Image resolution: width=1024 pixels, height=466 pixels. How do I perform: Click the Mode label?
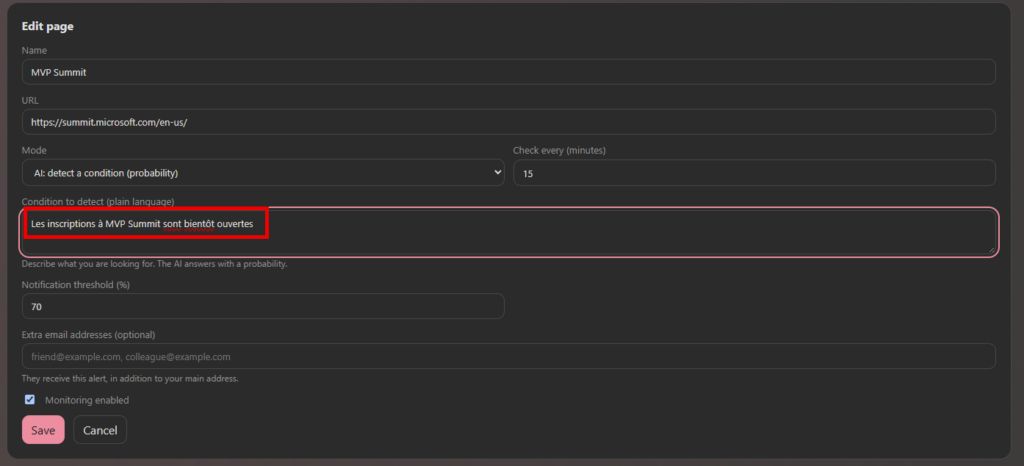(x=34, y=151)
